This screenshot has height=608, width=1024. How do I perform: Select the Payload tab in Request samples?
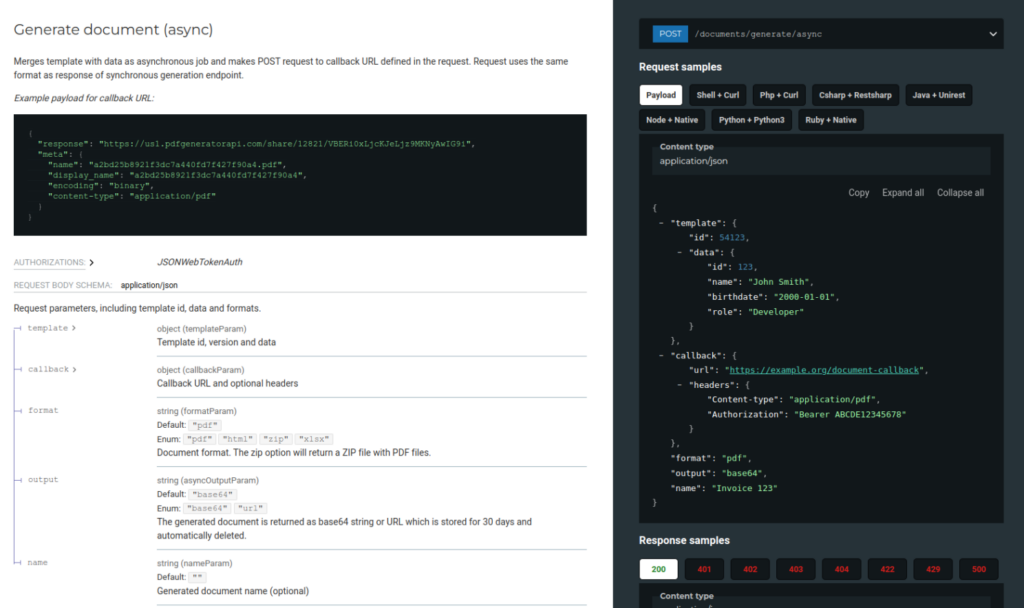pyautogui.click(x=661, y=95)
